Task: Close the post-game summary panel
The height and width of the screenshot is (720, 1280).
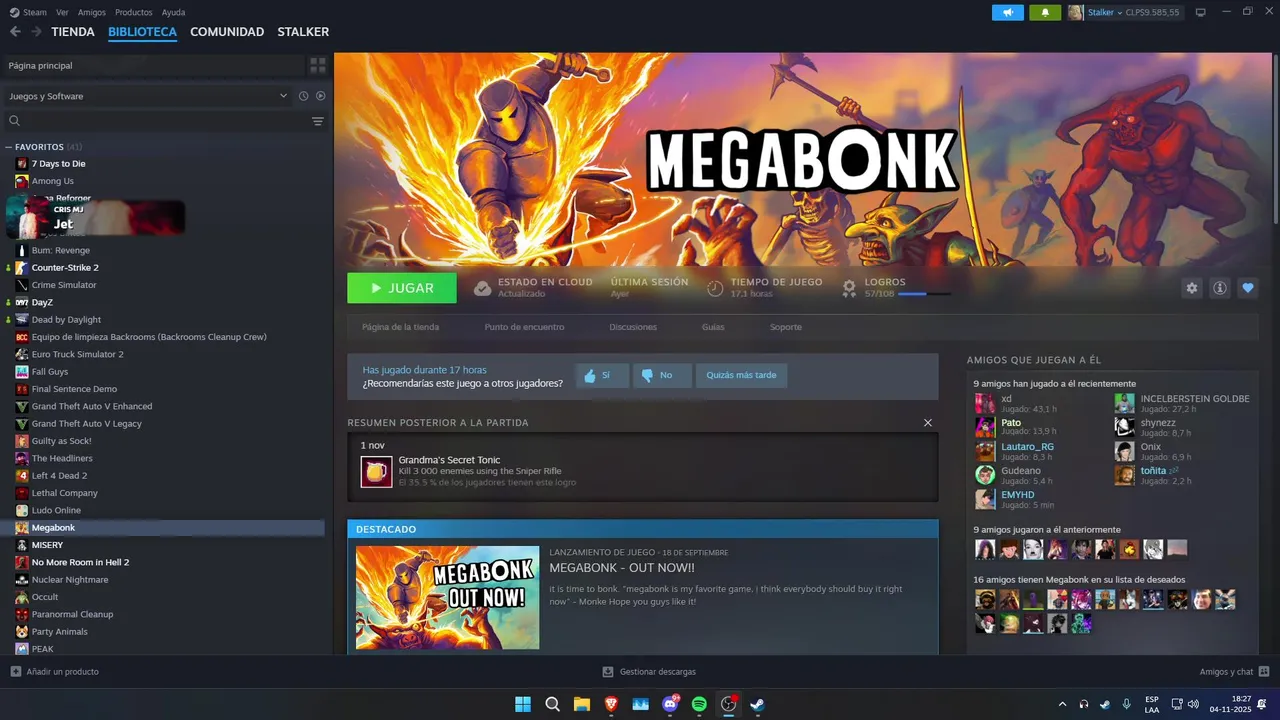Action: [x=928, y=423]
